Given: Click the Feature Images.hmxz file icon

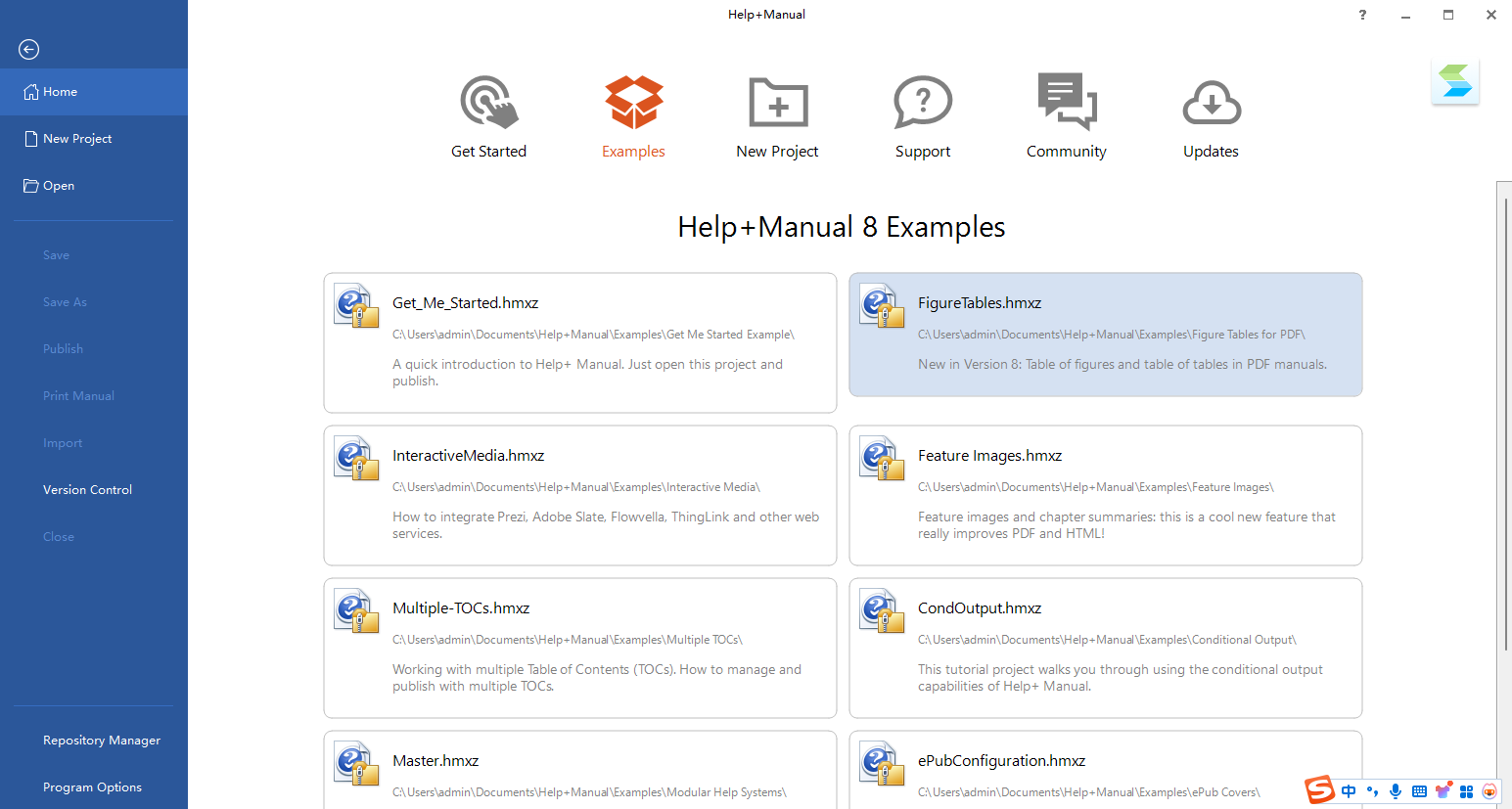Looking at the screenshot, I should click(882, 458).
